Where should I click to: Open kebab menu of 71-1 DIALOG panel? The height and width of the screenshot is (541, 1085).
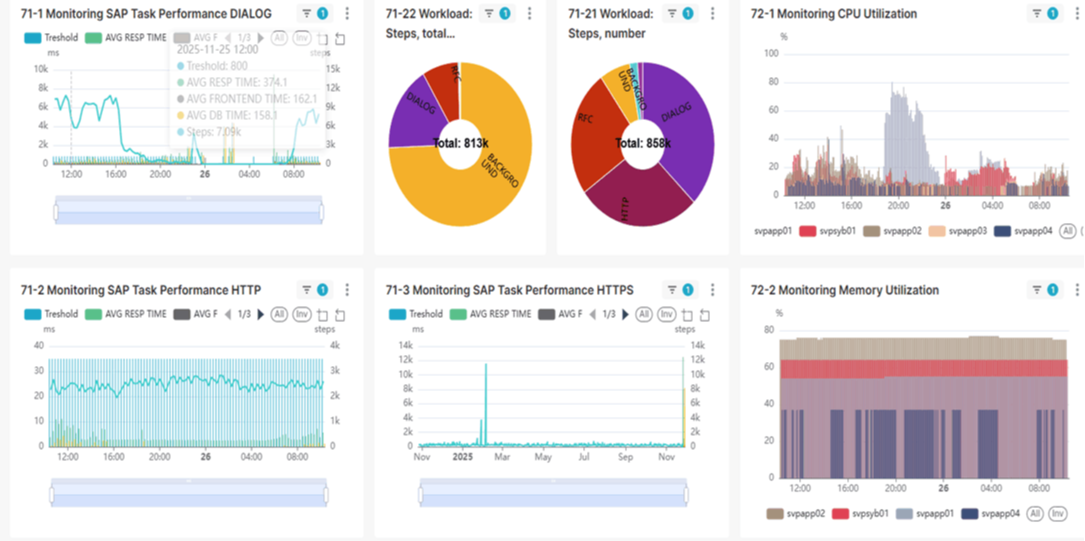(x=347, y=13)
